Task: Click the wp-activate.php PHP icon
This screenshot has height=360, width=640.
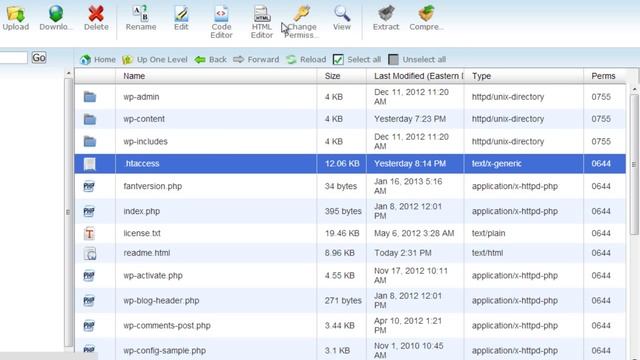Action: (x=89, y=276)
